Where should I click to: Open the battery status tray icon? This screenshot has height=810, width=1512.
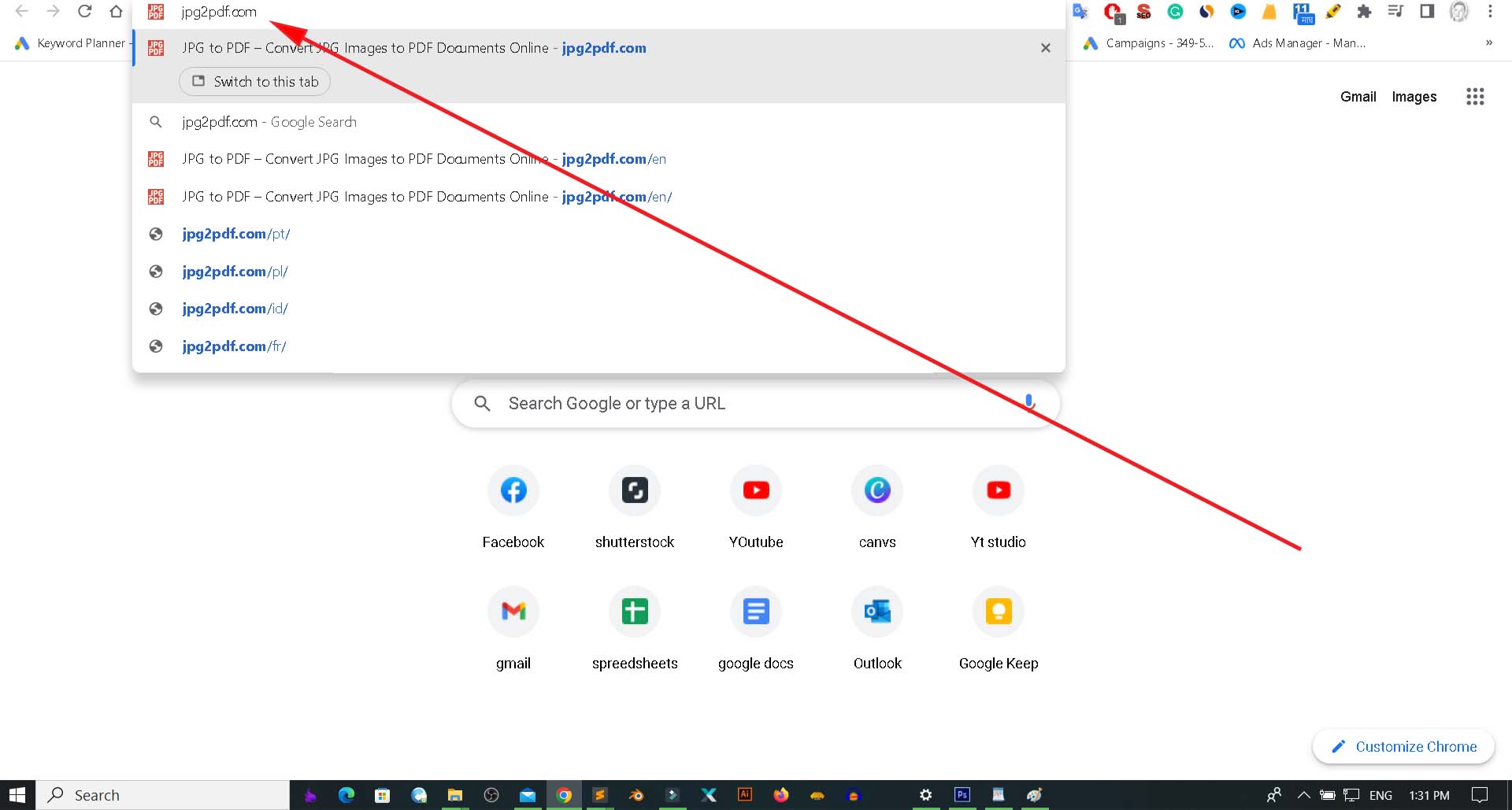coord(1327,795)
